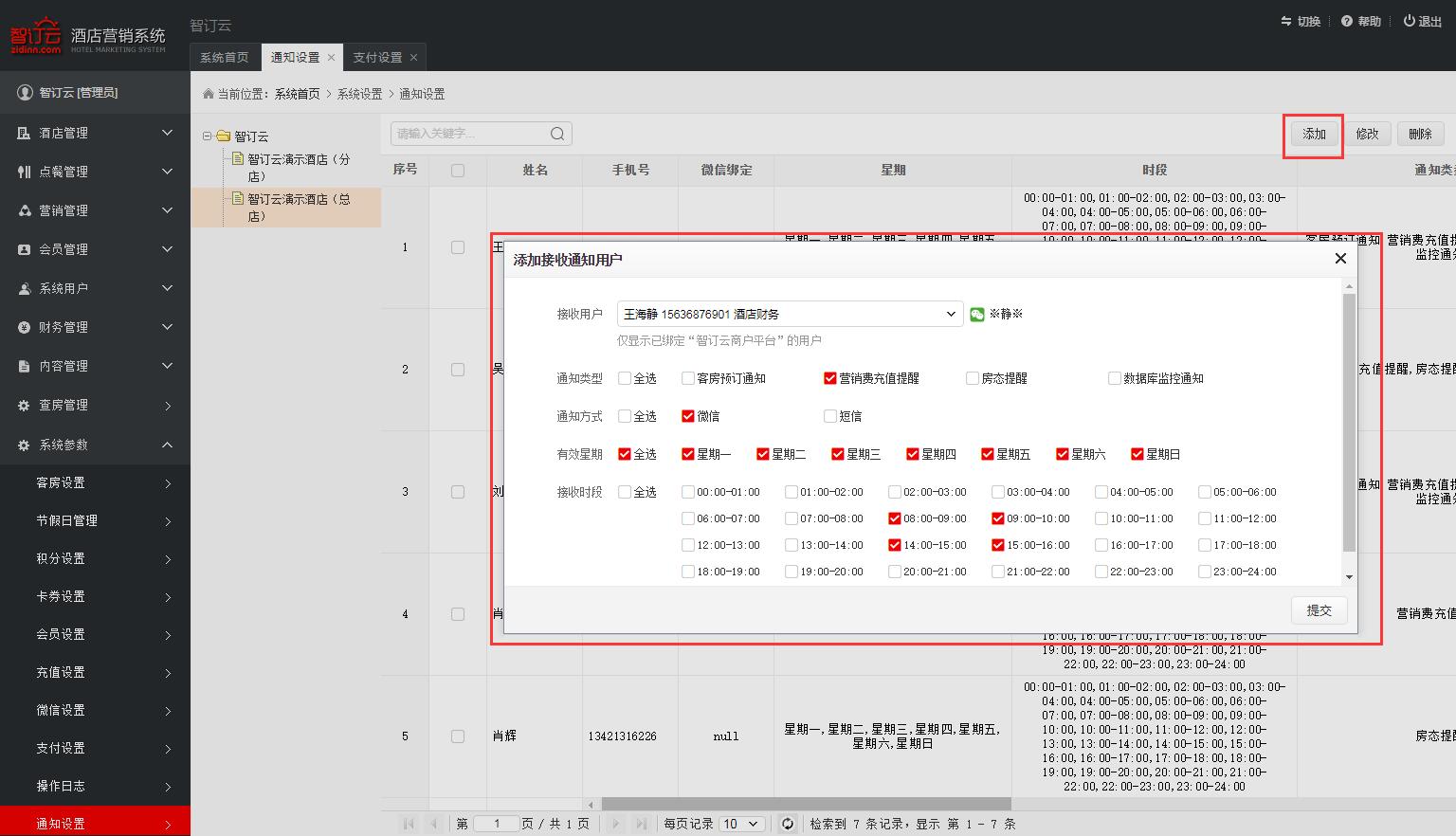1456x836 pixels.
Task: Click the search magnifier icon
Action: pos(557,134)
